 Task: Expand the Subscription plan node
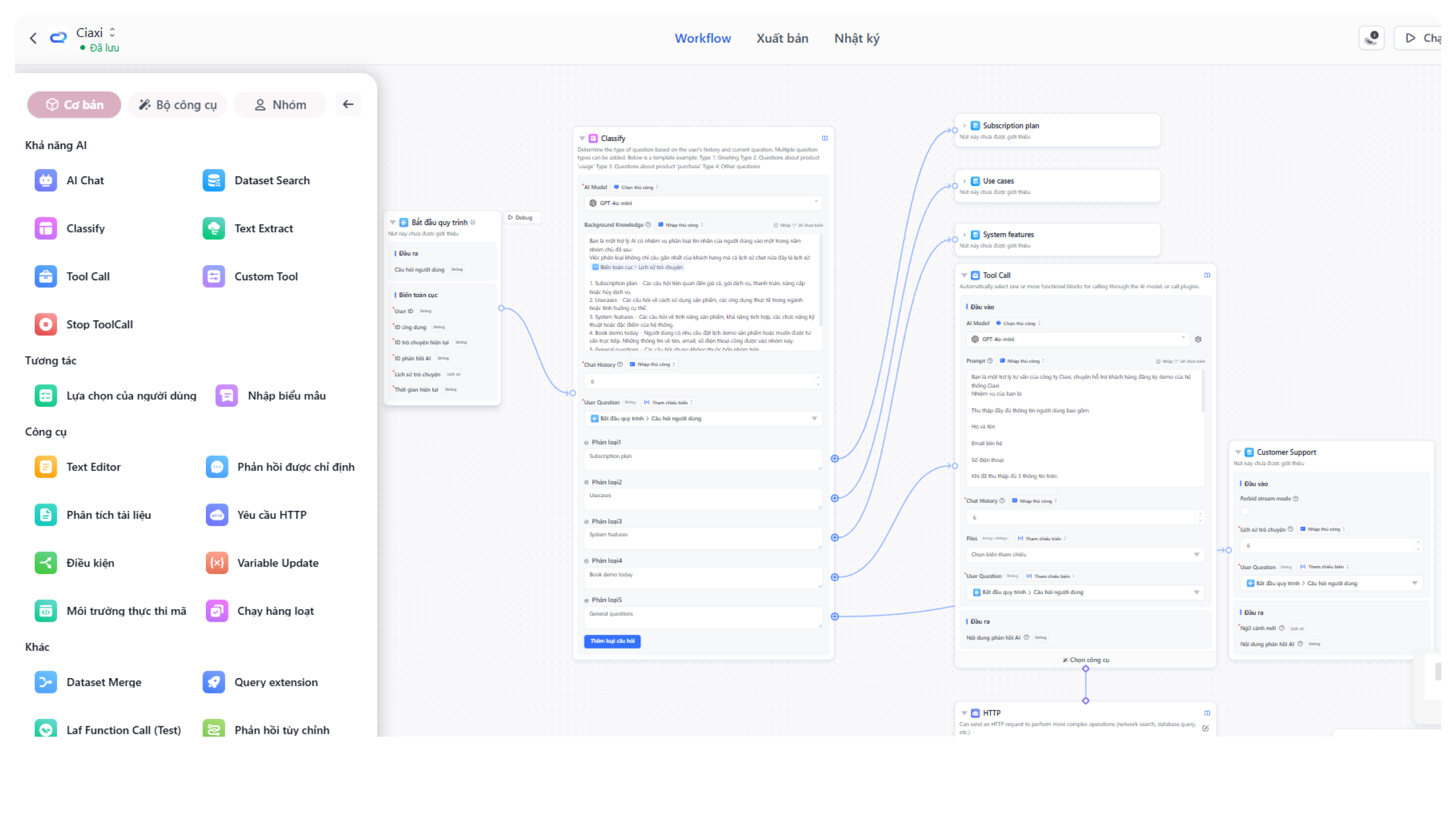[964, 126]
